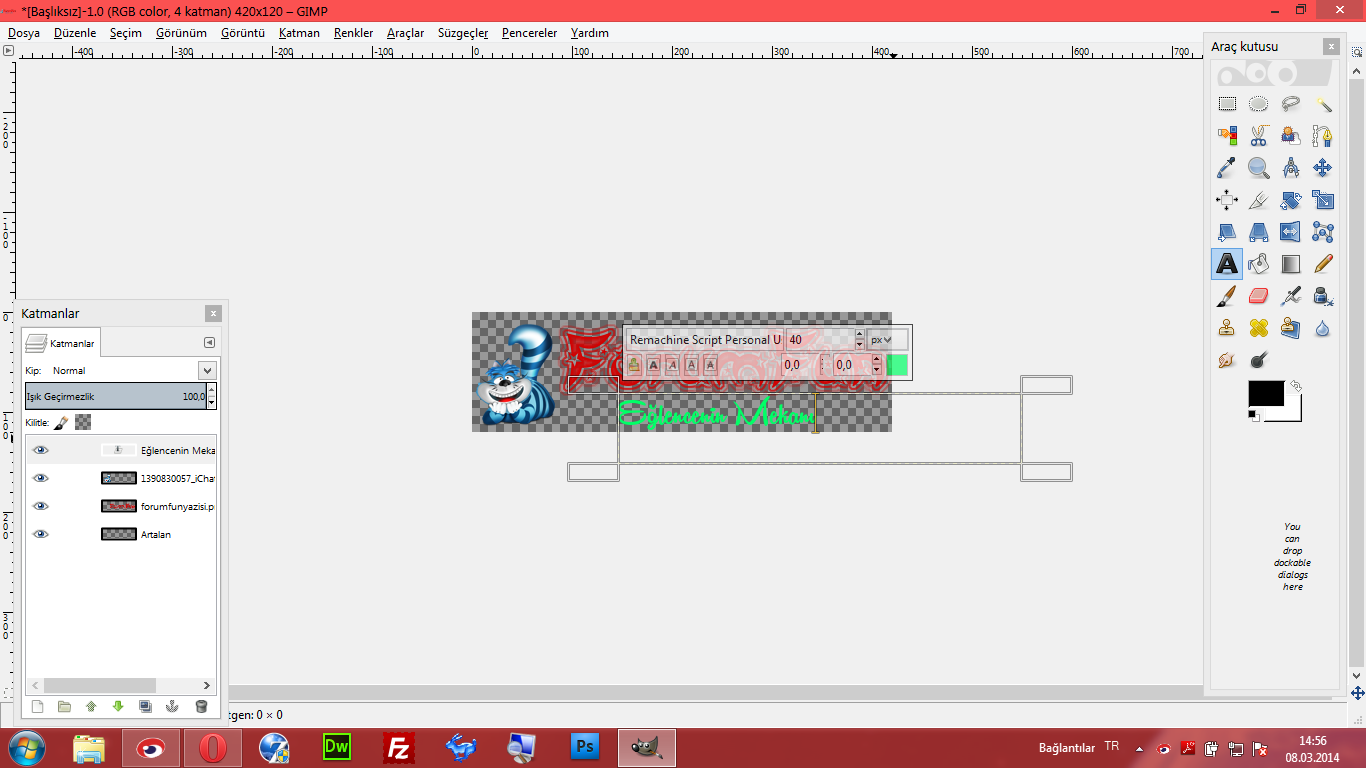
Task: Select the Crop knife tool
Action: pos(1259,200)
